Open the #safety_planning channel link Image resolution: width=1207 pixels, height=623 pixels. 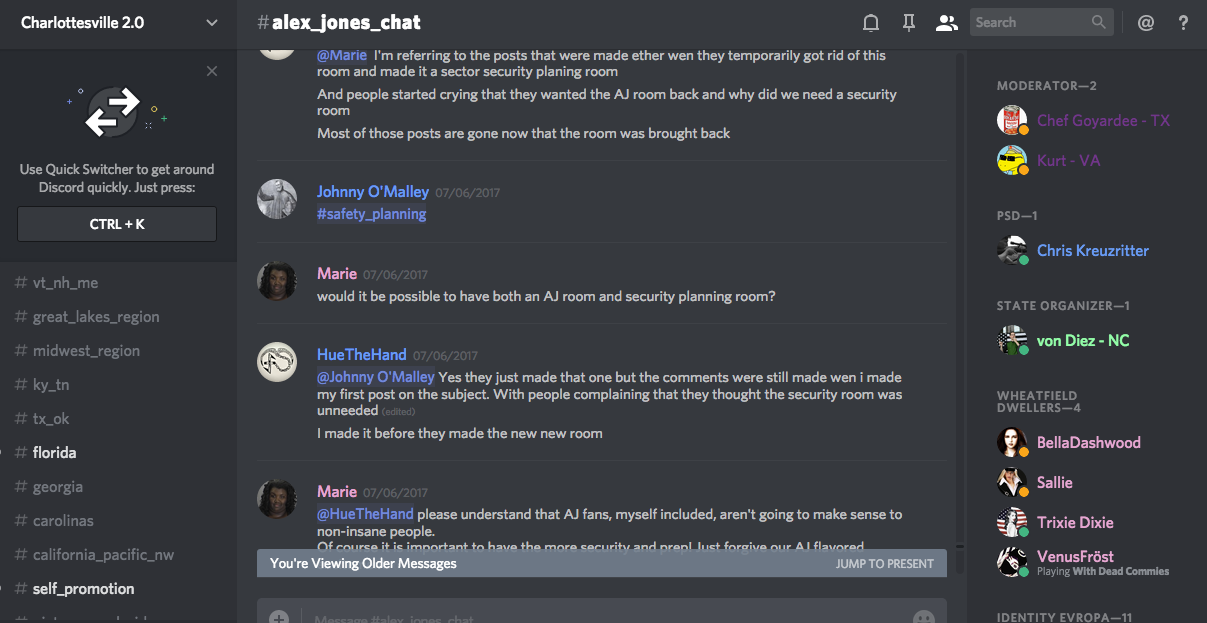[372, 214]
